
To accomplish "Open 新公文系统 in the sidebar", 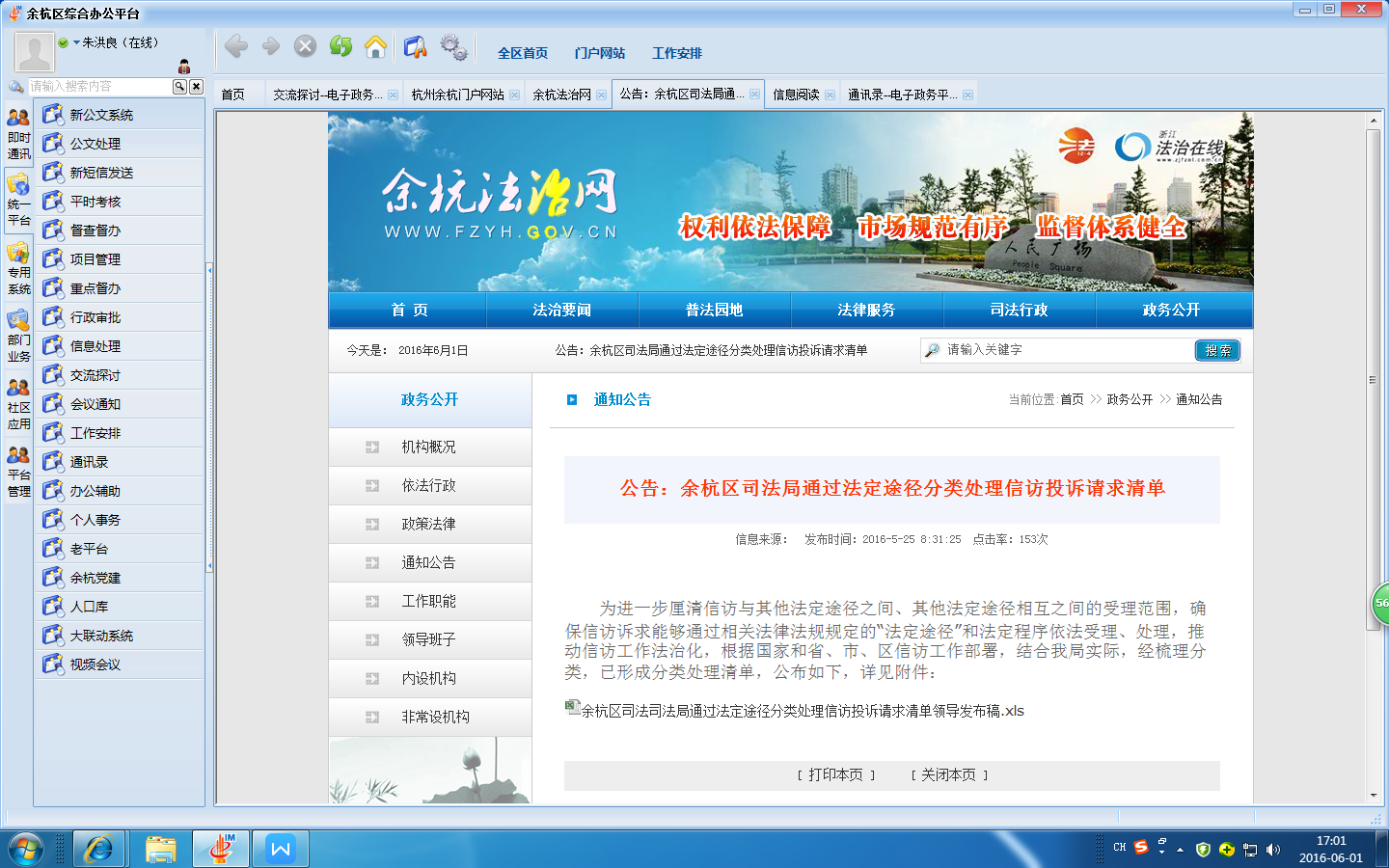I will click(101, 115).
